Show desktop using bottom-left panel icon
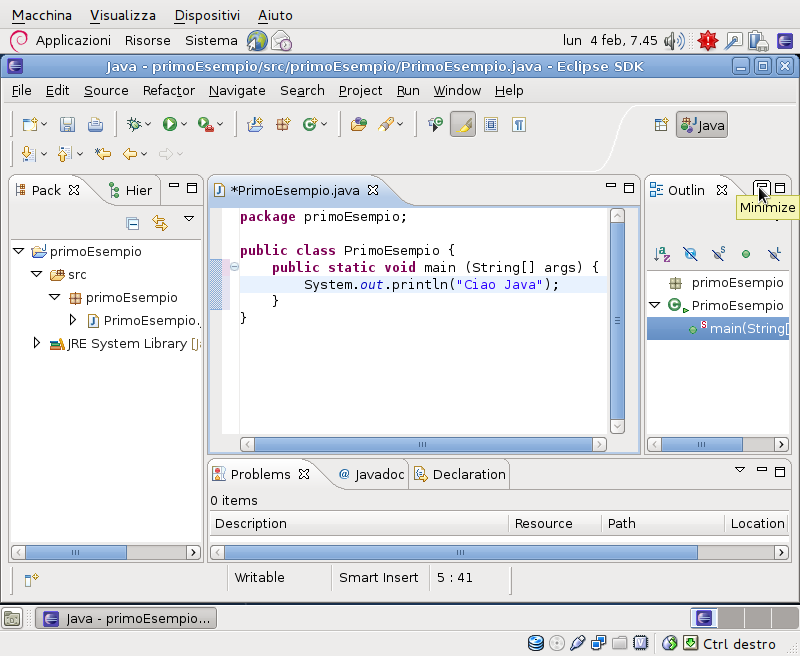The width and height of the screenshot is (800, 656). click(x=12, y=618)
